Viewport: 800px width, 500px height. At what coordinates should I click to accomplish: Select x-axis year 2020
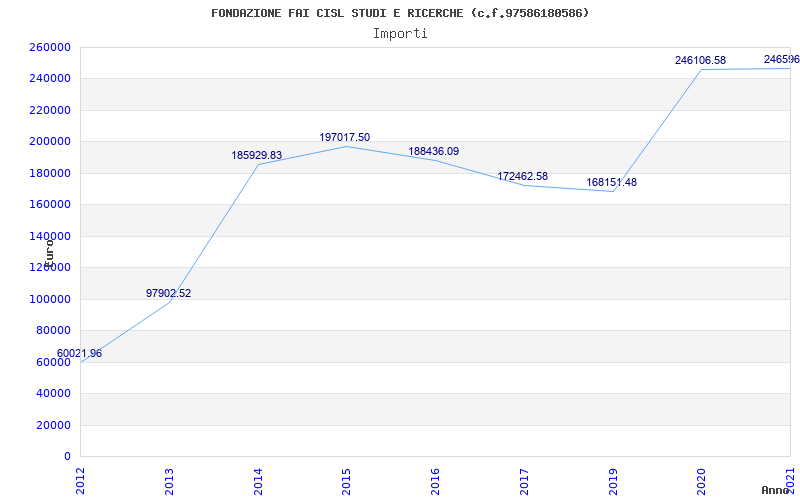[702, 481]
